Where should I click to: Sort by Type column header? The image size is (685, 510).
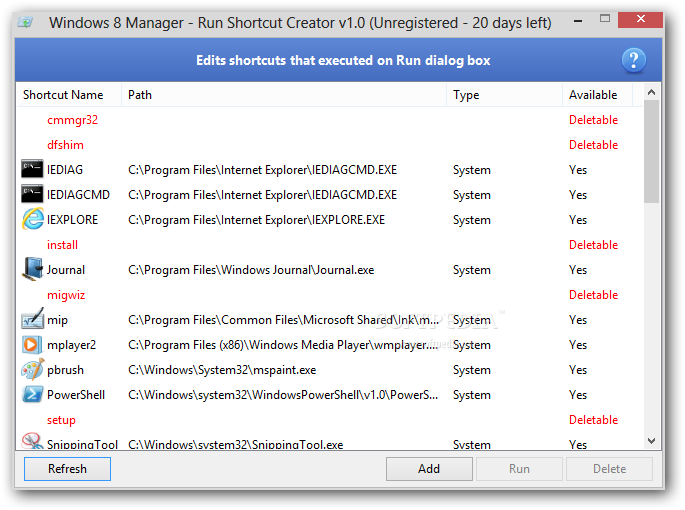[504, 95]
